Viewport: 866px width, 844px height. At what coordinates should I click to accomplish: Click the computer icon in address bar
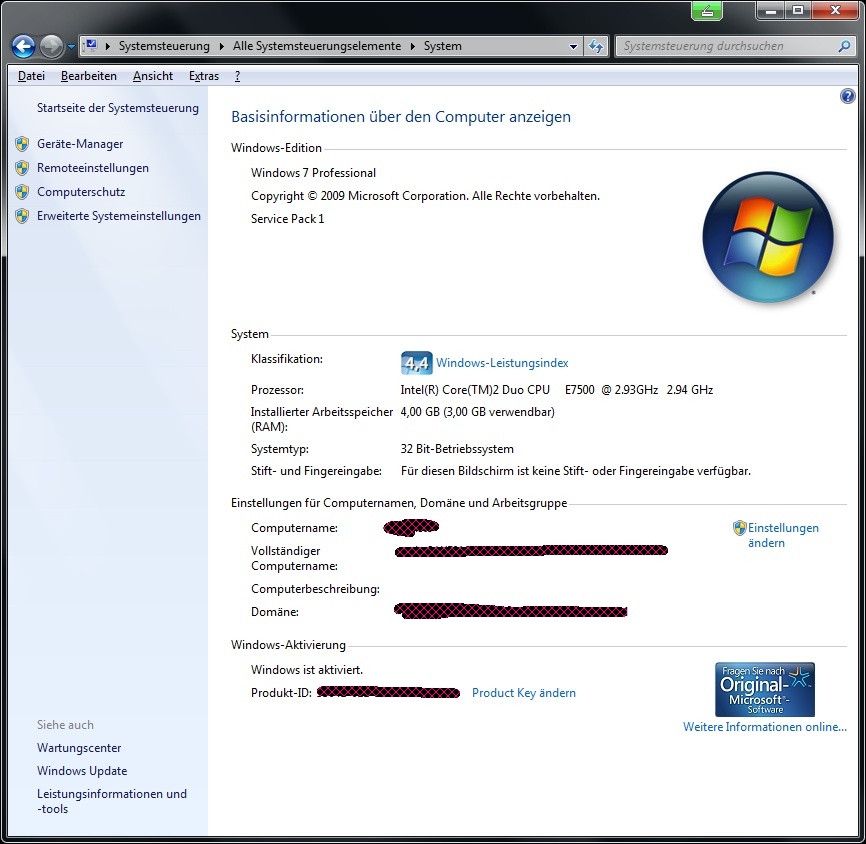[x=92, y=45]
